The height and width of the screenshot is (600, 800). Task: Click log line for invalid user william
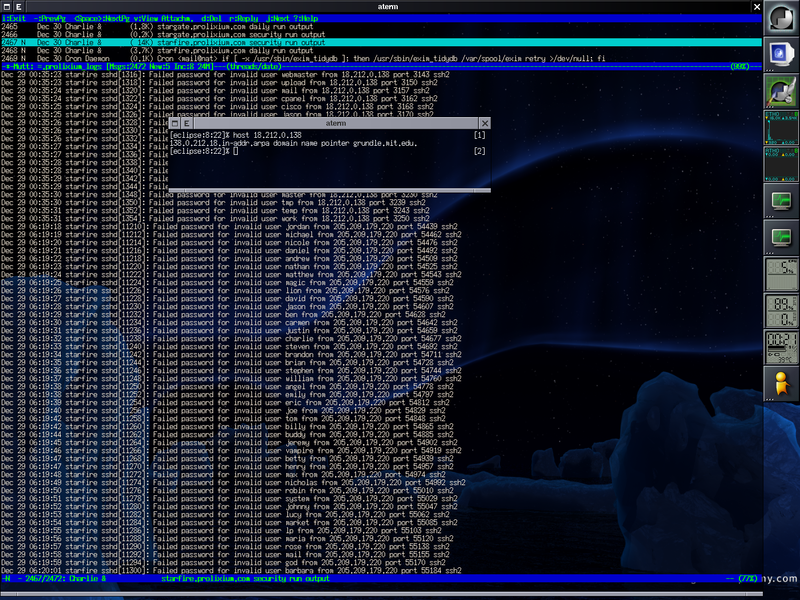coord(232,379)
